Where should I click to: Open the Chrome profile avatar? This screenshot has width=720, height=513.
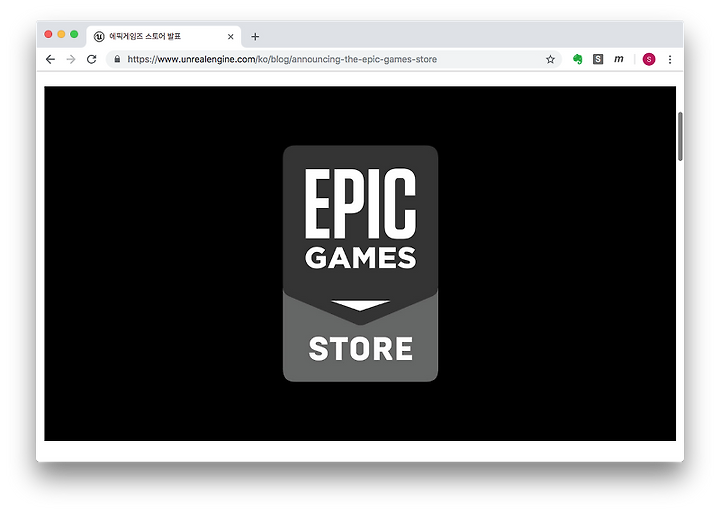tap(649, 59)
